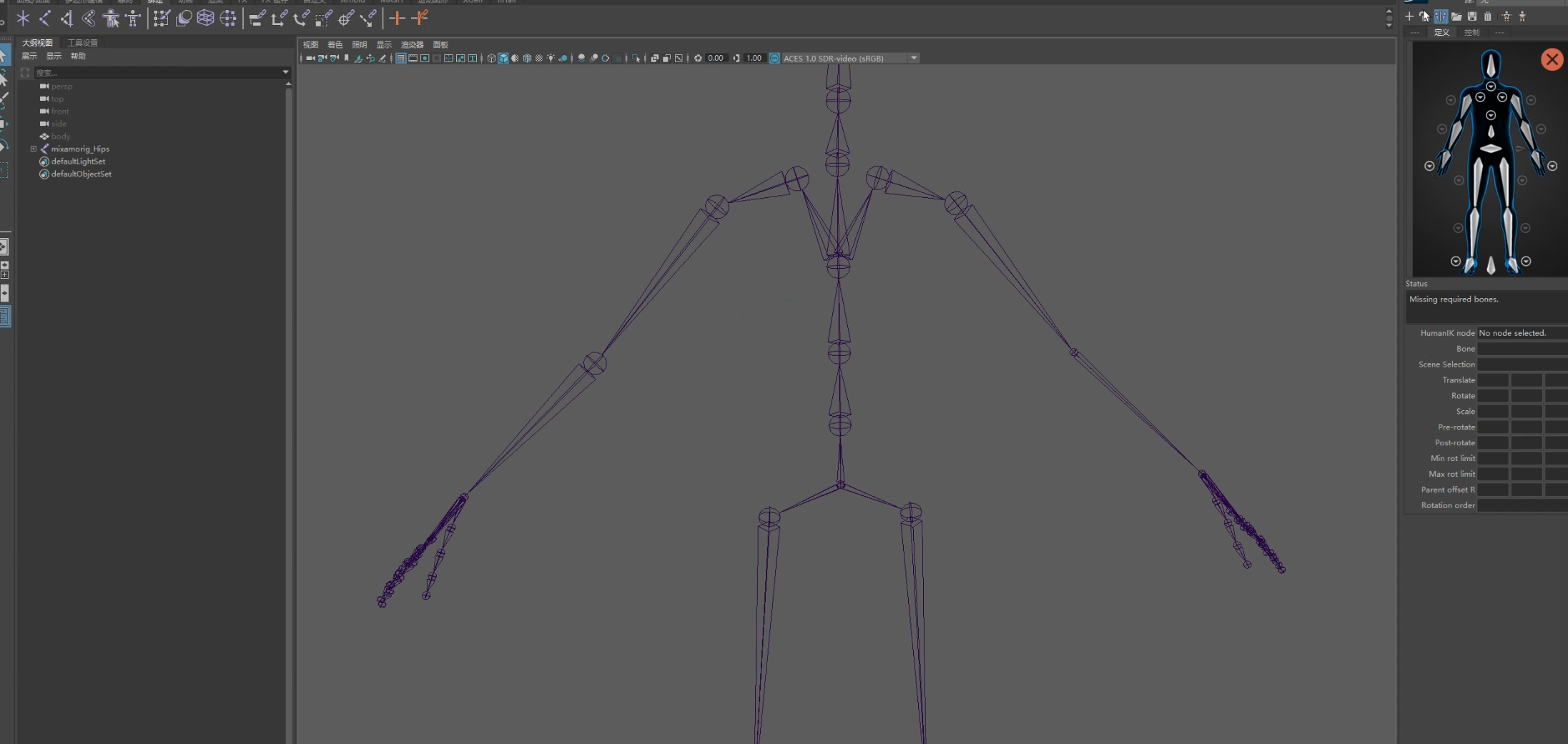Open the 帮助 menu in the outliner
This screenshot has width=1568, height=744.
coord(78,56)
